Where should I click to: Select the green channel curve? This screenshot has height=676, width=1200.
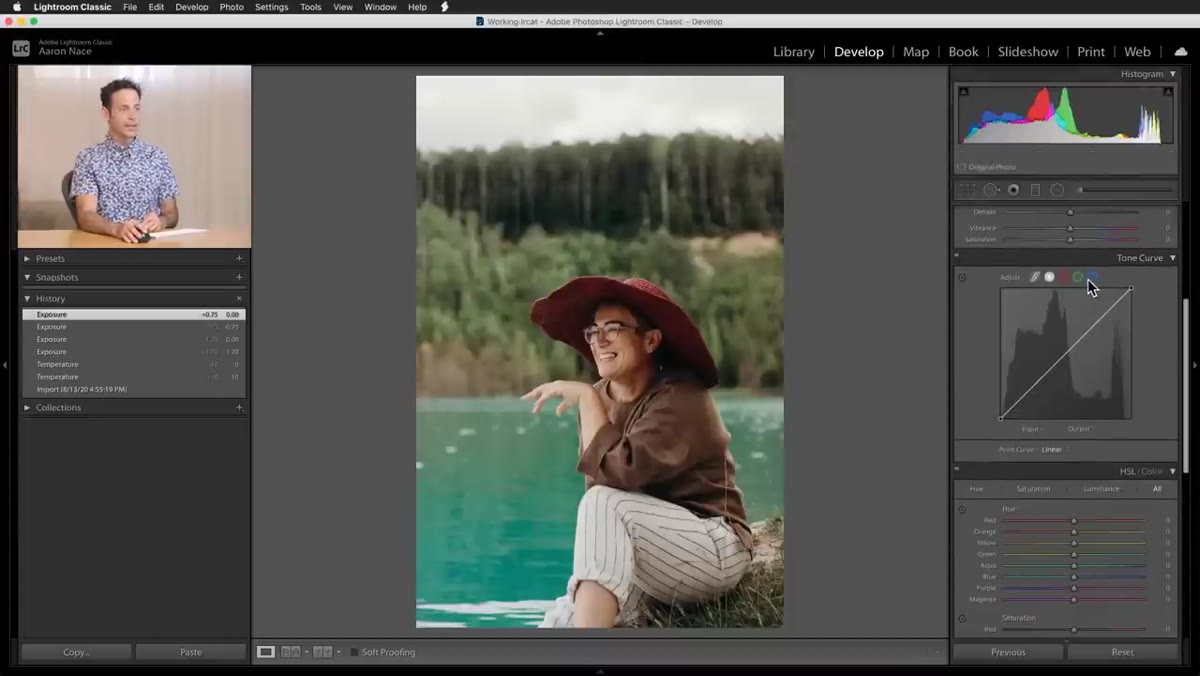1078,277
